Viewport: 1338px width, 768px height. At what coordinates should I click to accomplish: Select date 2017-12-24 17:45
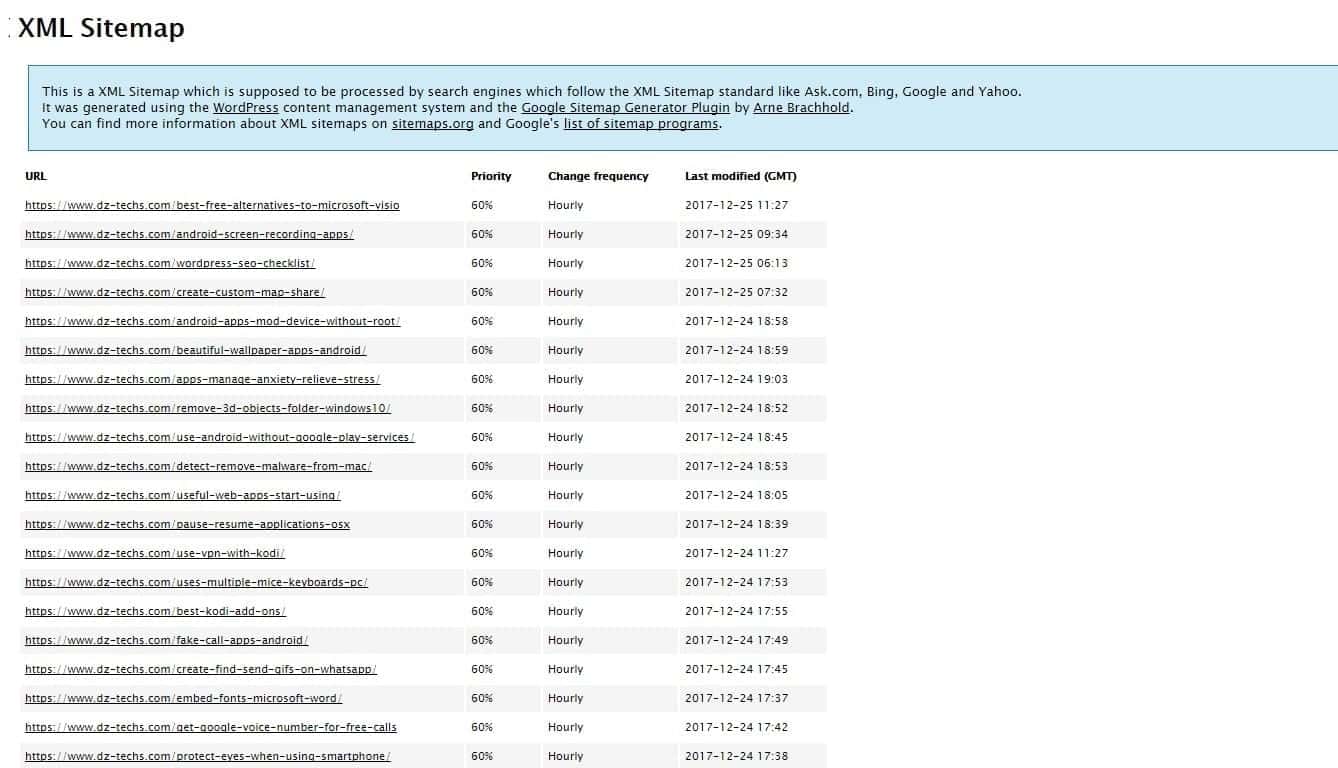736,669
